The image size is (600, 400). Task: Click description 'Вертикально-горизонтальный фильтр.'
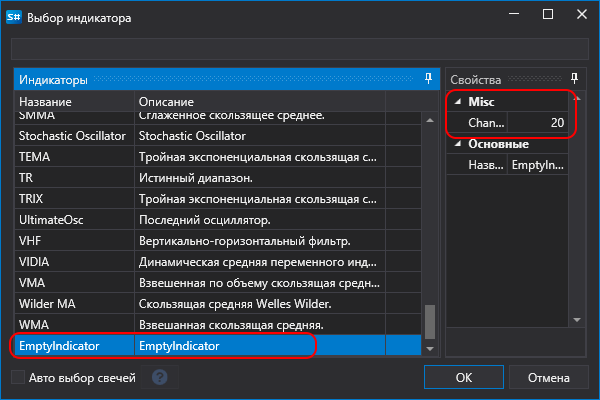tap(245, 241)
